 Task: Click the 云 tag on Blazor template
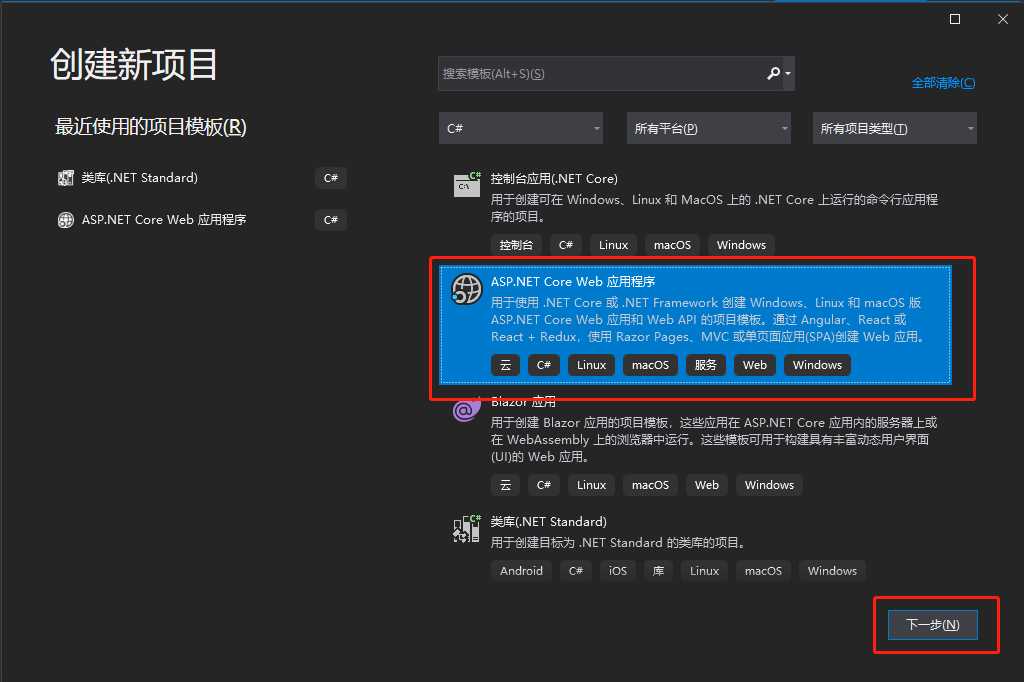505,485
